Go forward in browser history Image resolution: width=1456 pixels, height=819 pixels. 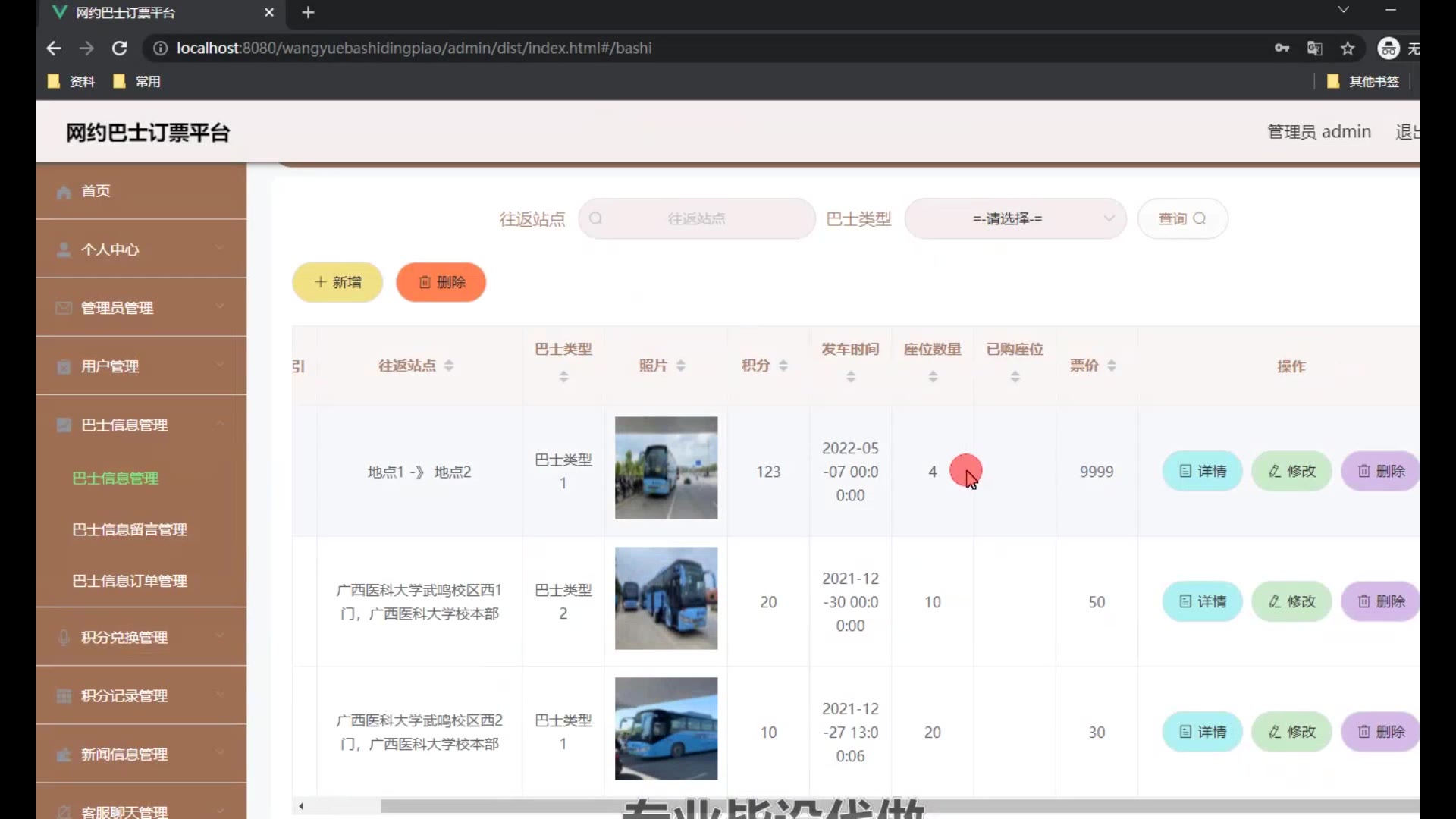click(x=86, y=48)
